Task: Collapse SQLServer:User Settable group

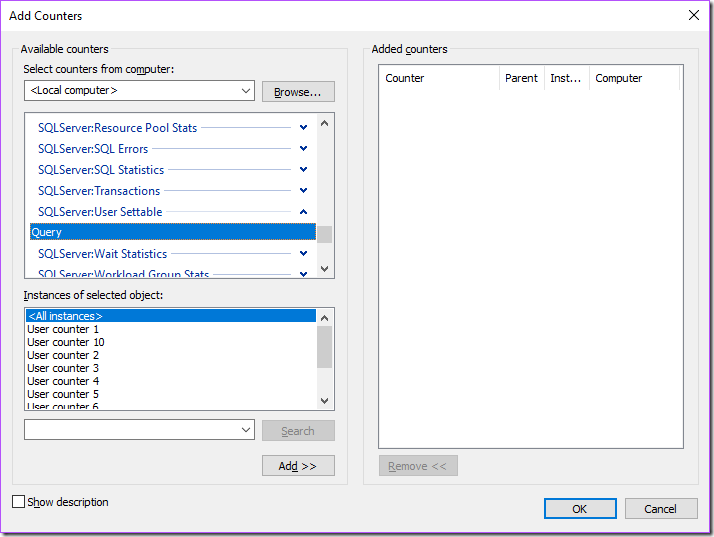Action: point(303,212)
